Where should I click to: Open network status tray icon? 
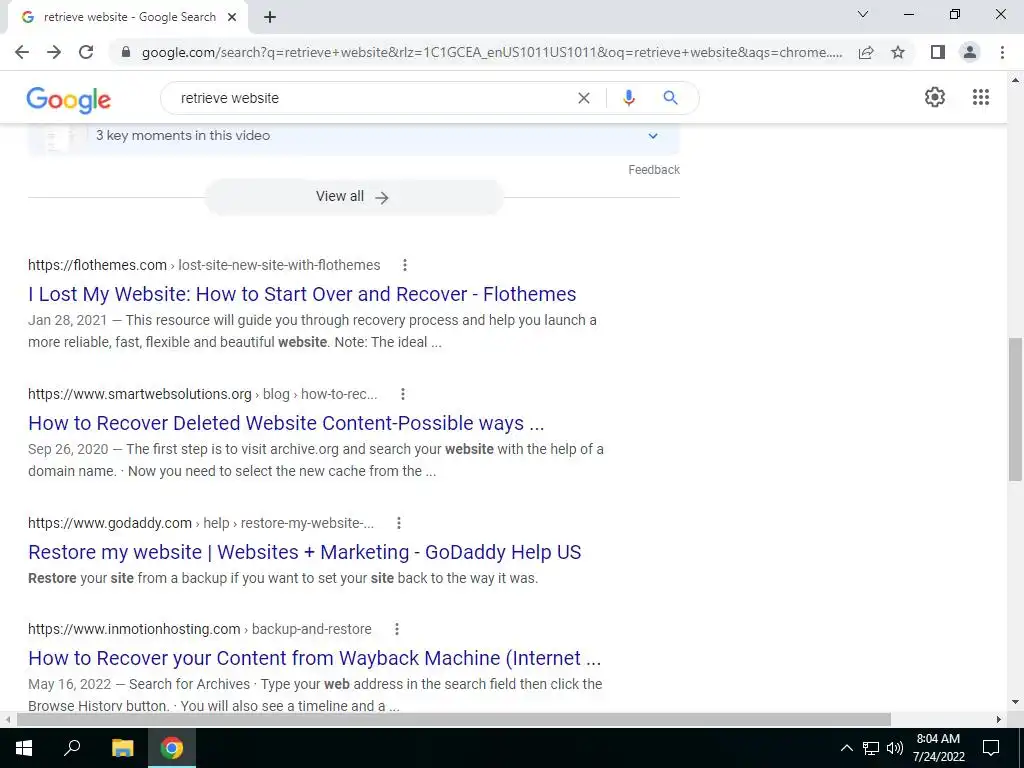[x=871, y=748]
